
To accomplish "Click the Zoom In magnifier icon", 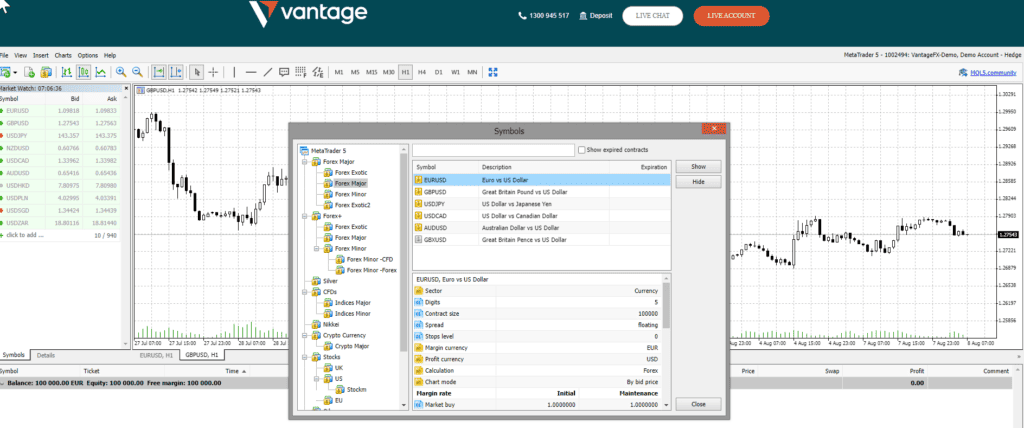I will [x=120, y=72].
